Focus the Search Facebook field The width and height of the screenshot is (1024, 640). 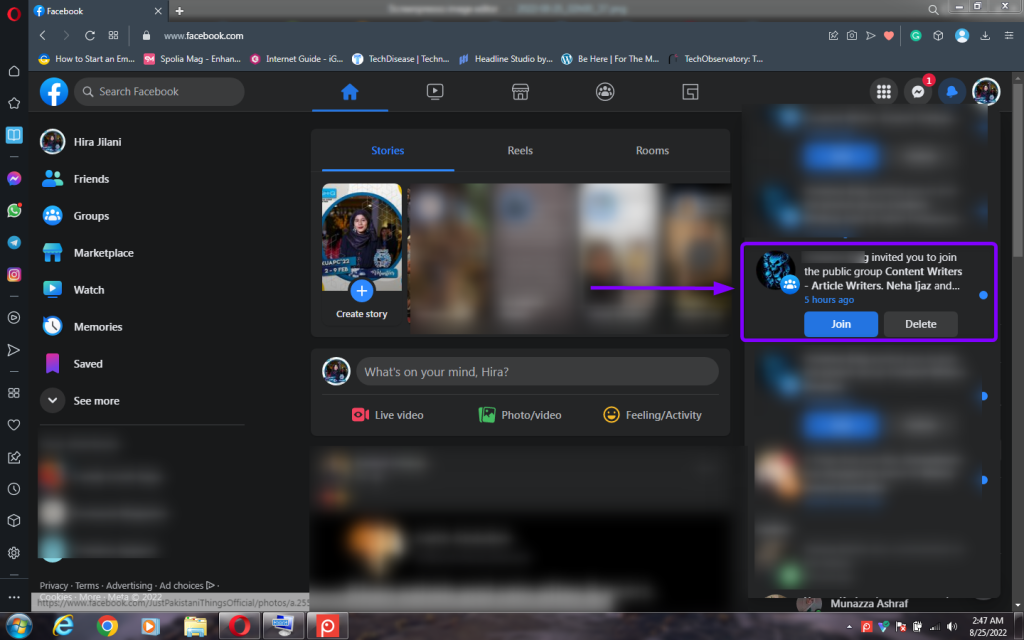(x=159, y=92)
